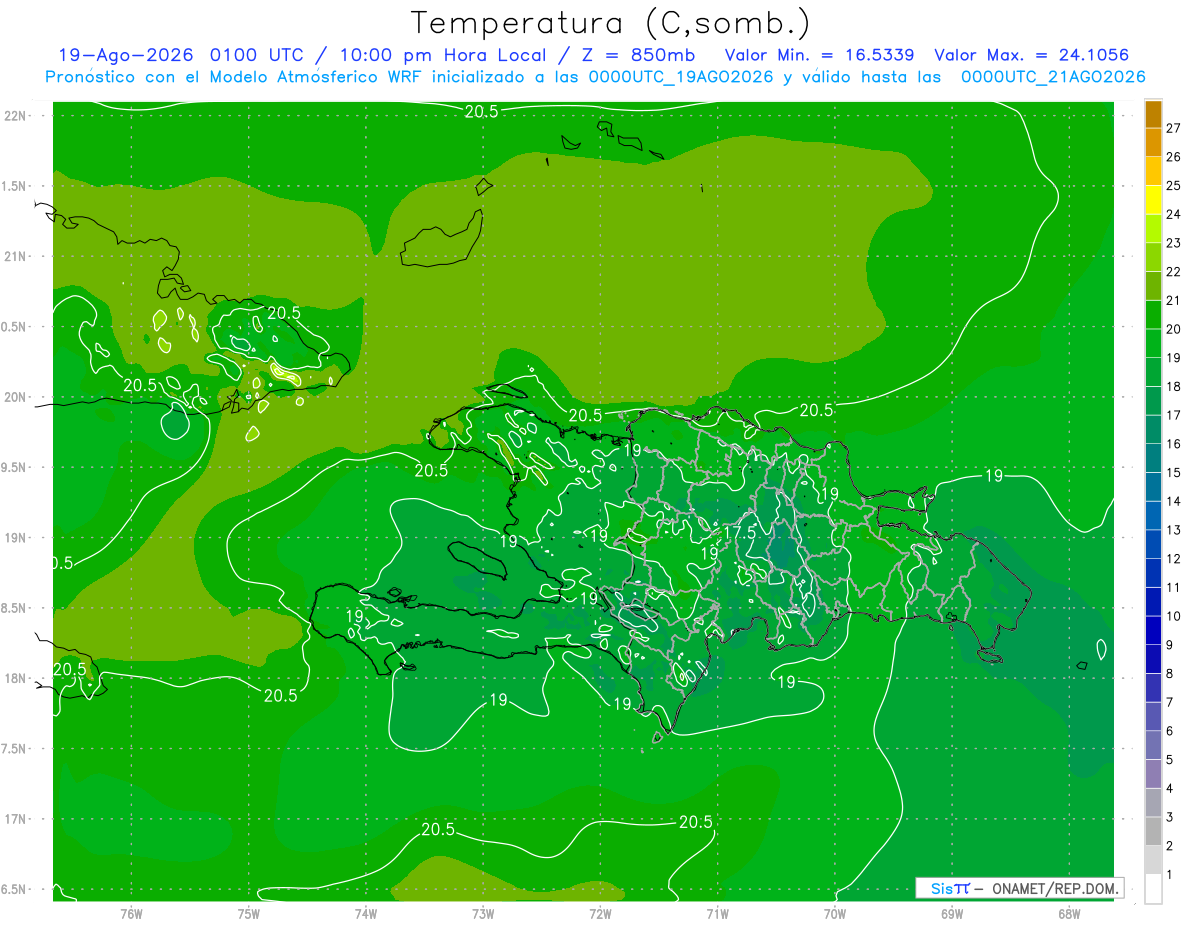Click the "73W" longitude axis label
The width and height of the screenshot is (1200, 927).
(x=483, y=913)
